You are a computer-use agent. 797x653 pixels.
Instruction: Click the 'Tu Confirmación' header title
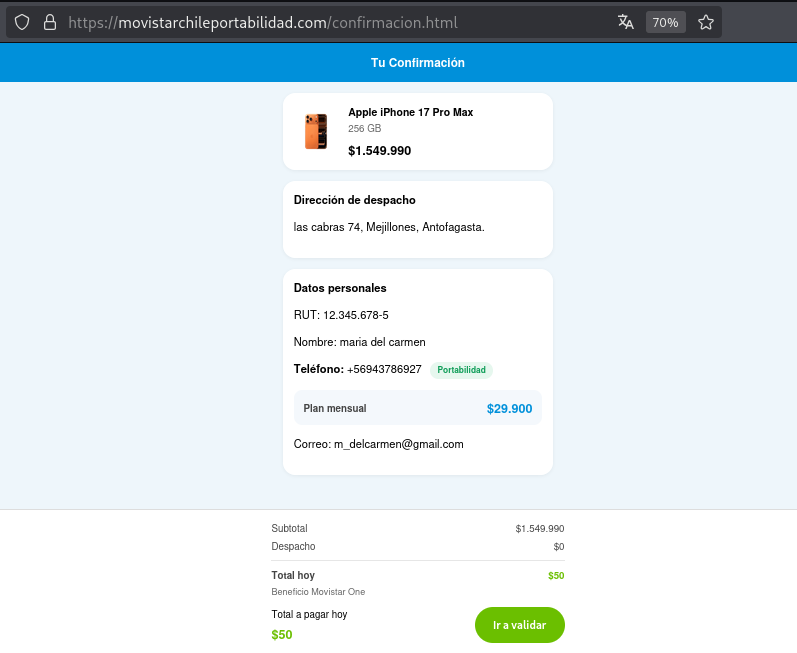pos(417,63)
